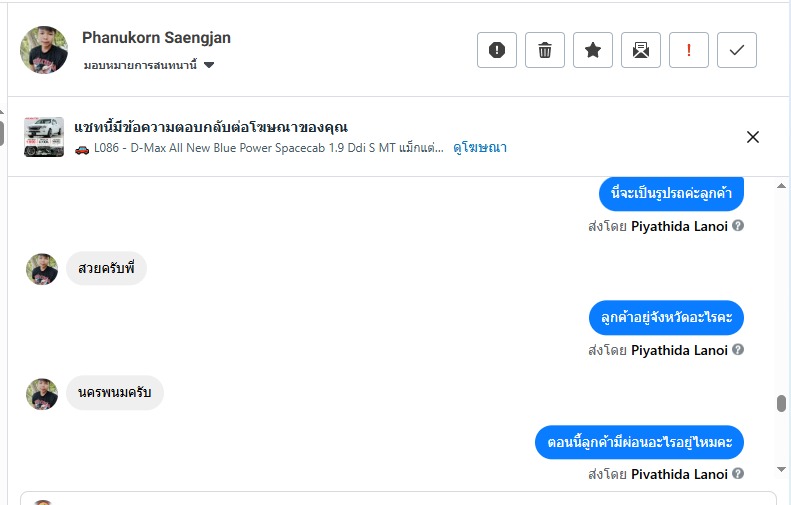Click the scrollbar down arrow
This screenshot has width=791, height=505.
[x=781, y=469]
